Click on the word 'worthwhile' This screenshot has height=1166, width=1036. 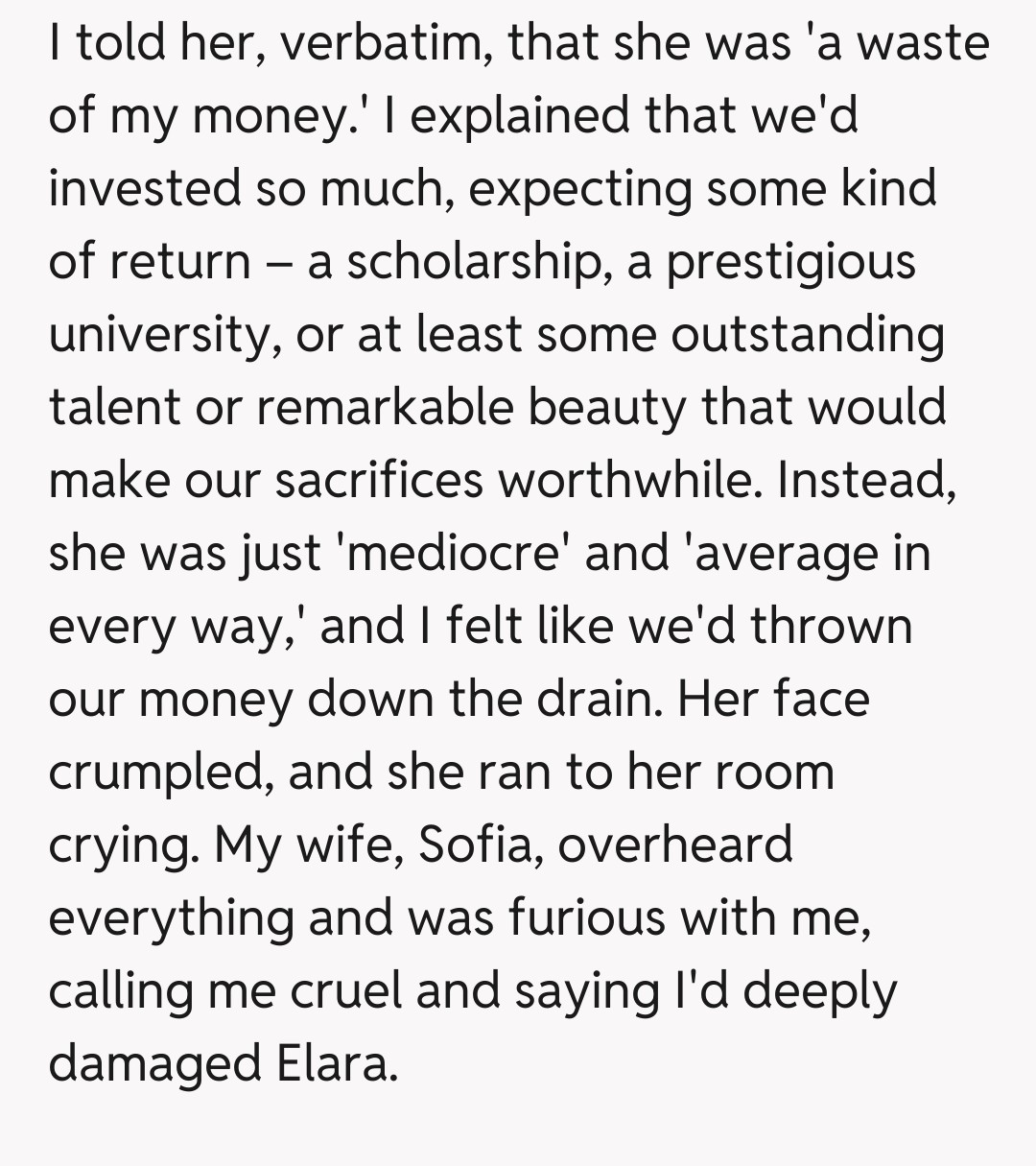[628, 480]
